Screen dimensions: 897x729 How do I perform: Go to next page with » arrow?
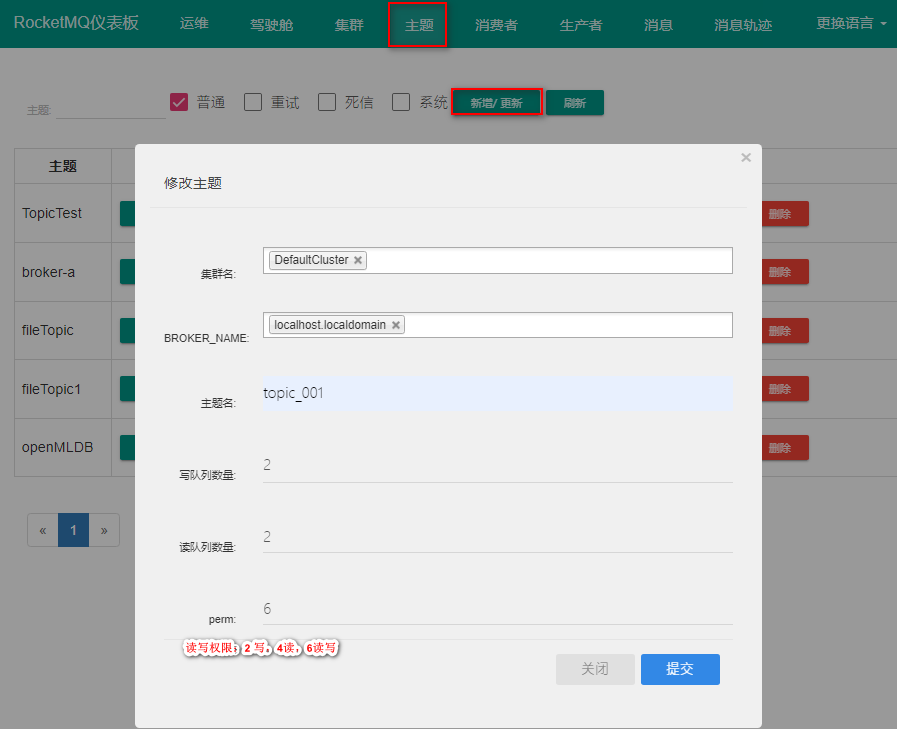104,530
